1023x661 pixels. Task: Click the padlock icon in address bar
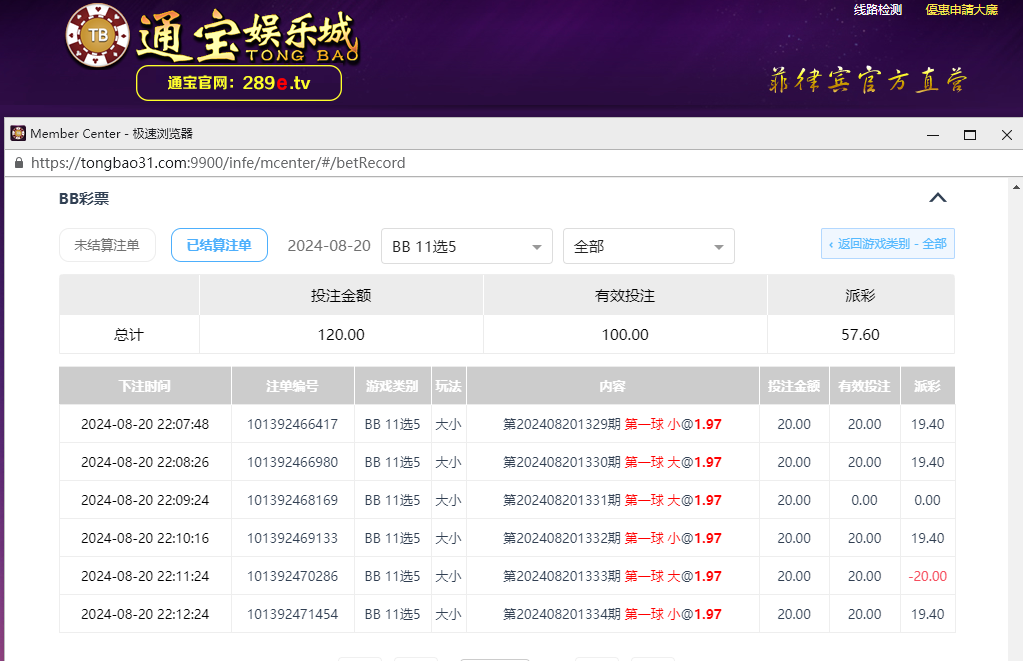(18, 162)
